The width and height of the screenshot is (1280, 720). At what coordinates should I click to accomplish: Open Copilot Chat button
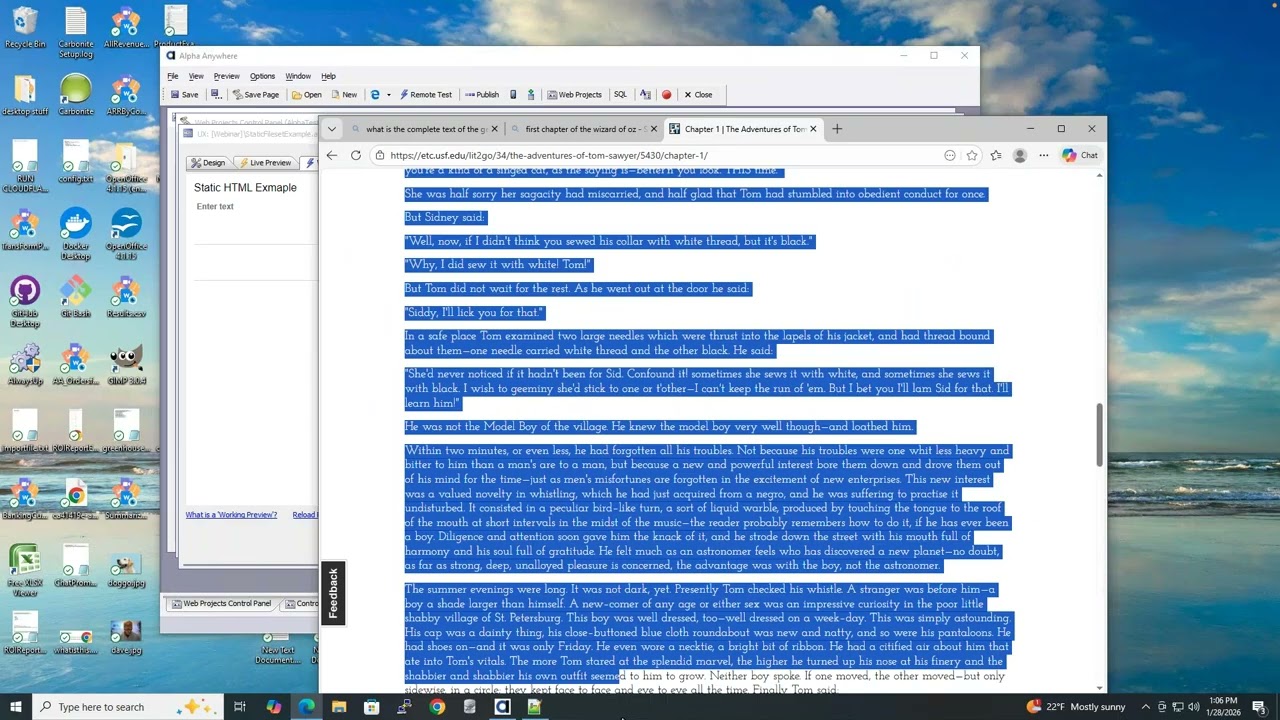pos(1080,155)
